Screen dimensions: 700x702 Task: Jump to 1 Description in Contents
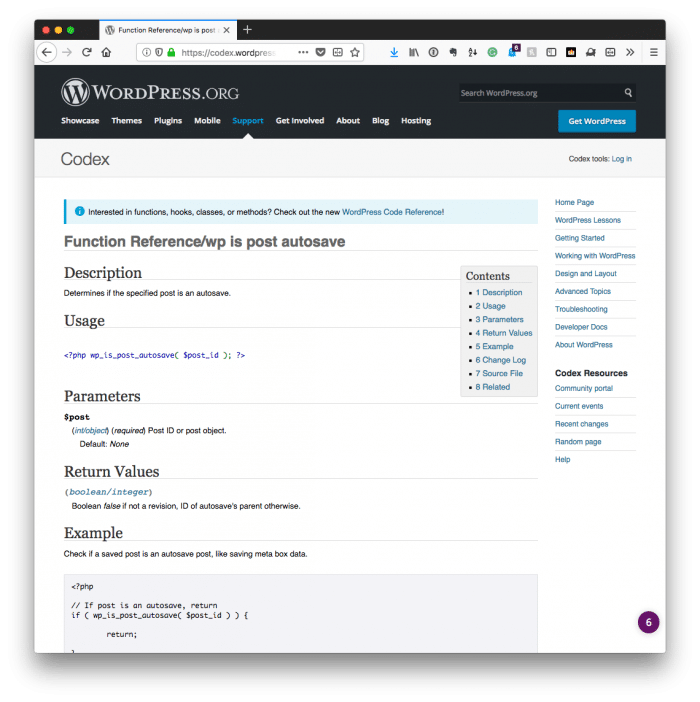tap(499, 292)
